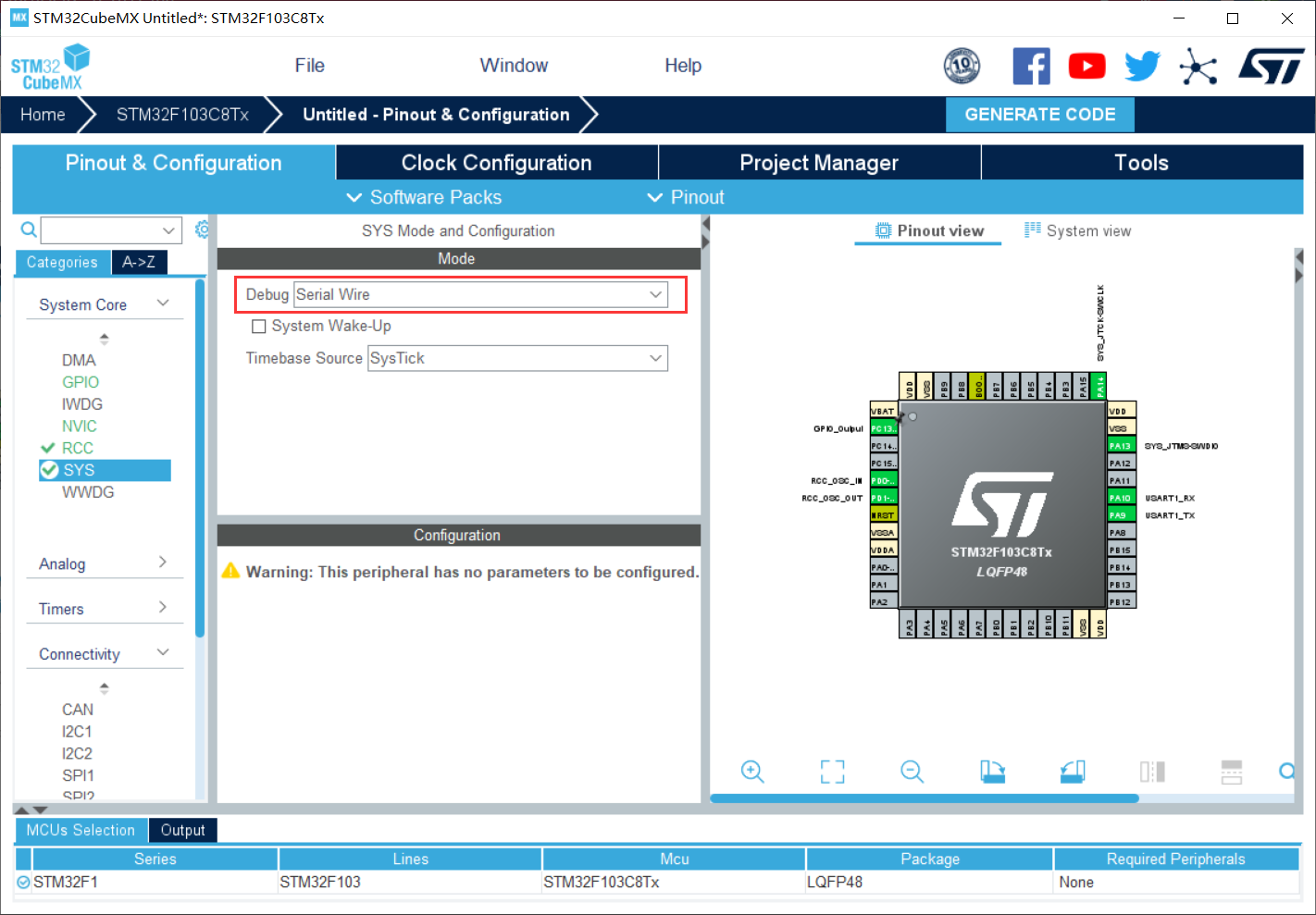Click the category panel vertical scrollbar
The height and width of the screenshot is (915, 1316).
pyautogui.click(x=200, y=458)
